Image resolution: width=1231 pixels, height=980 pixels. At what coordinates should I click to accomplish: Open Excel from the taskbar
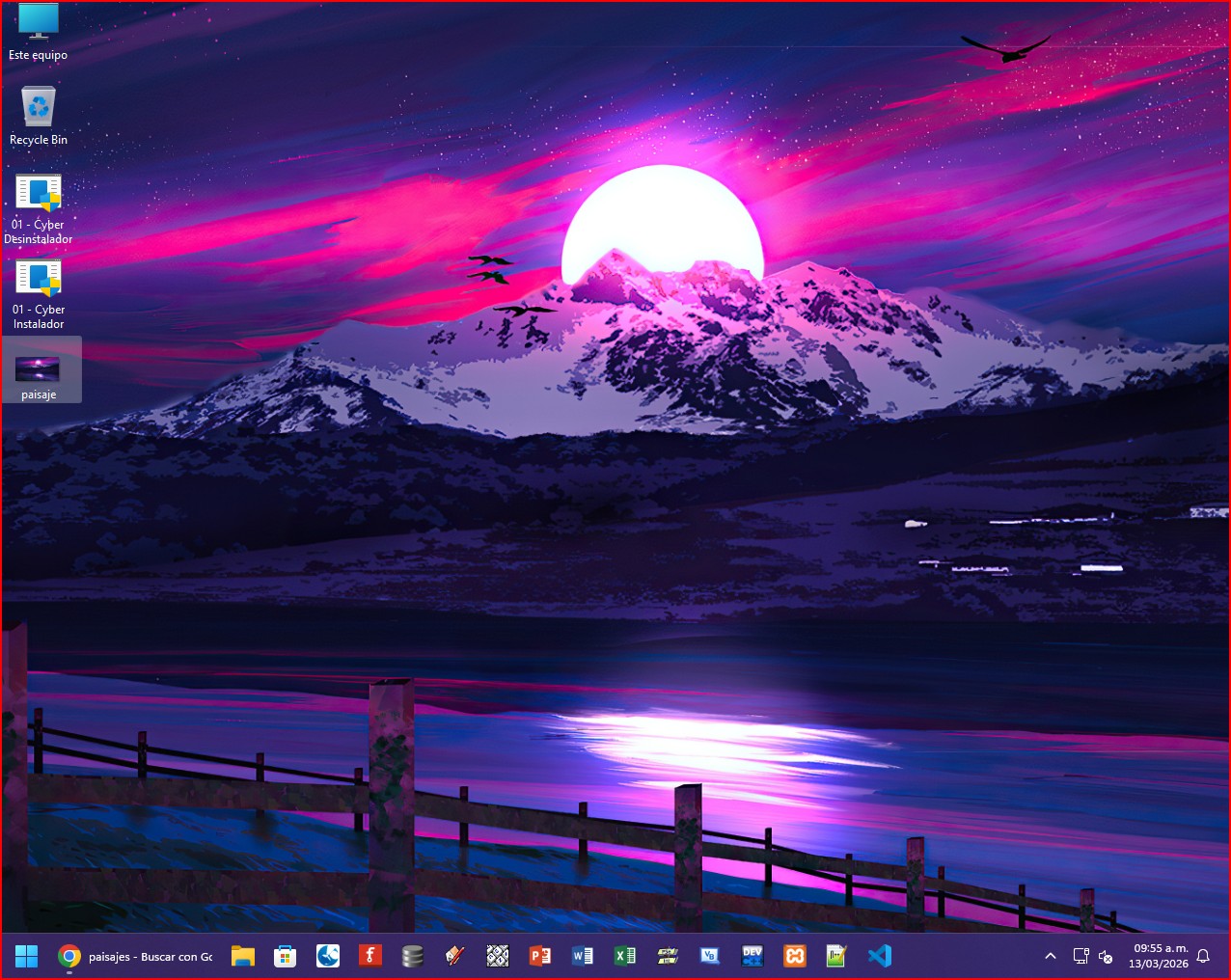click(625, 956)
